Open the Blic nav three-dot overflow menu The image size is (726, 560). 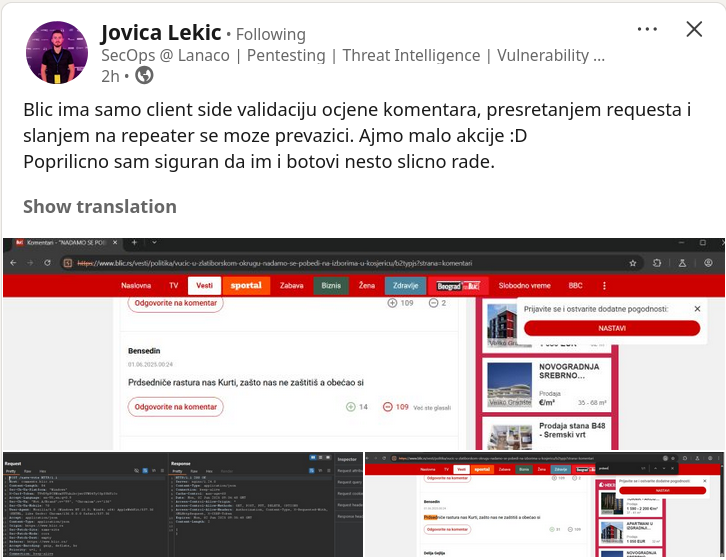pos(604,286)
